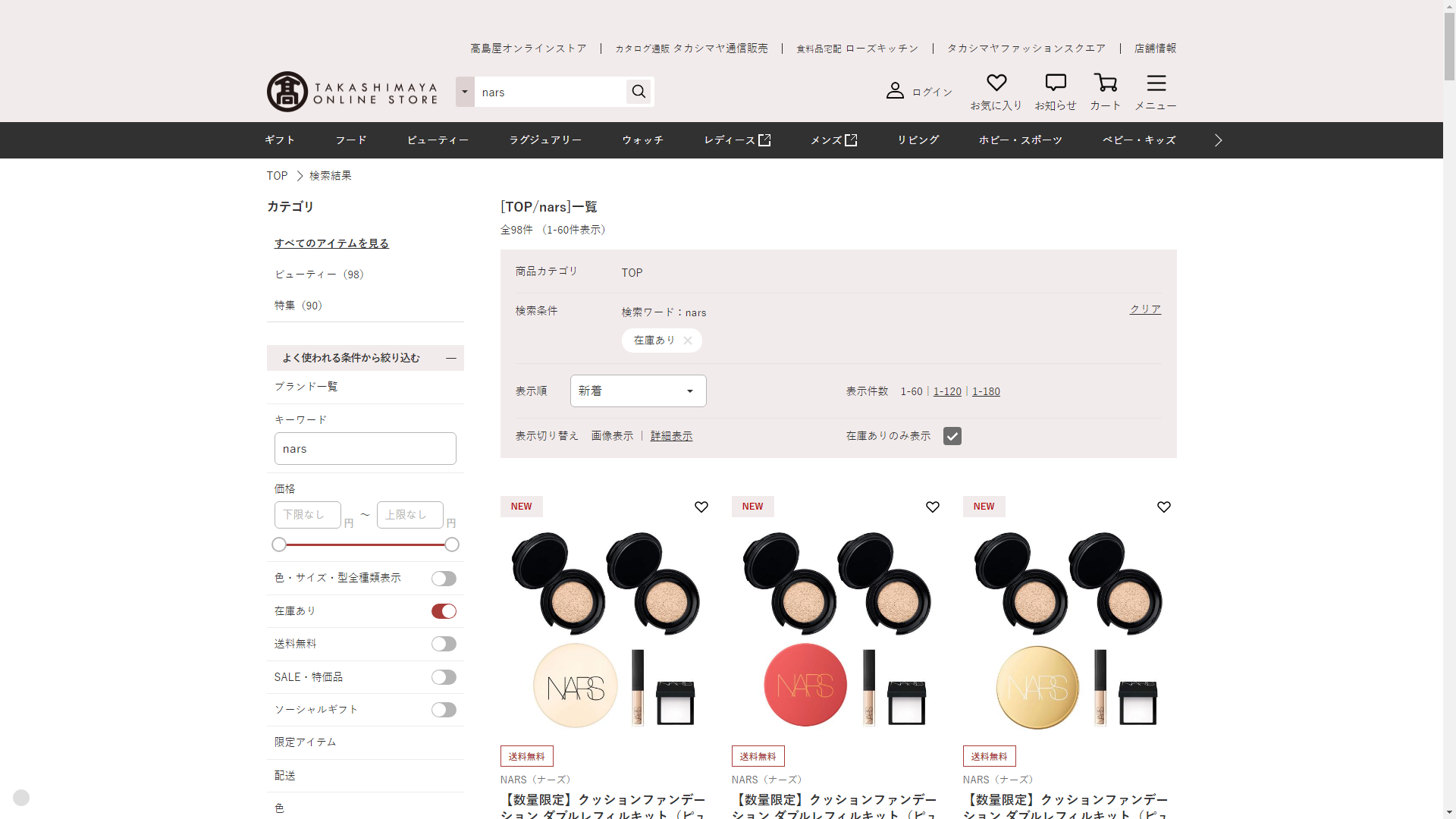Click the search magnifier icon

pos(639,92)
